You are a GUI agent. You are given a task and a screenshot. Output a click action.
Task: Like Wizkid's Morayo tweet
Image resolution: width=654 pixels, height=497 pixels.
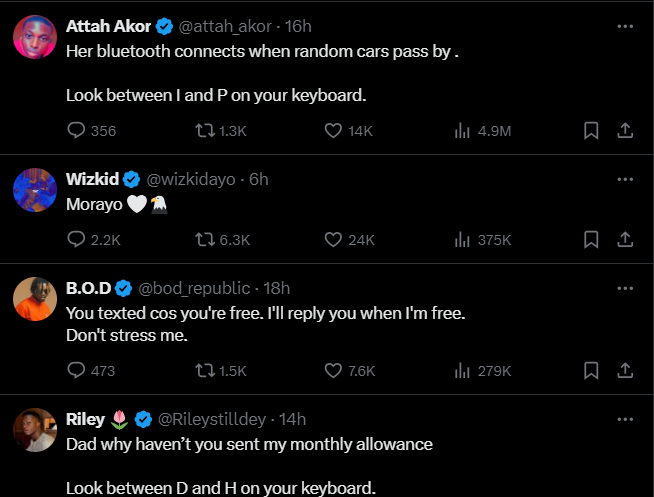click(x=335, y=239)
